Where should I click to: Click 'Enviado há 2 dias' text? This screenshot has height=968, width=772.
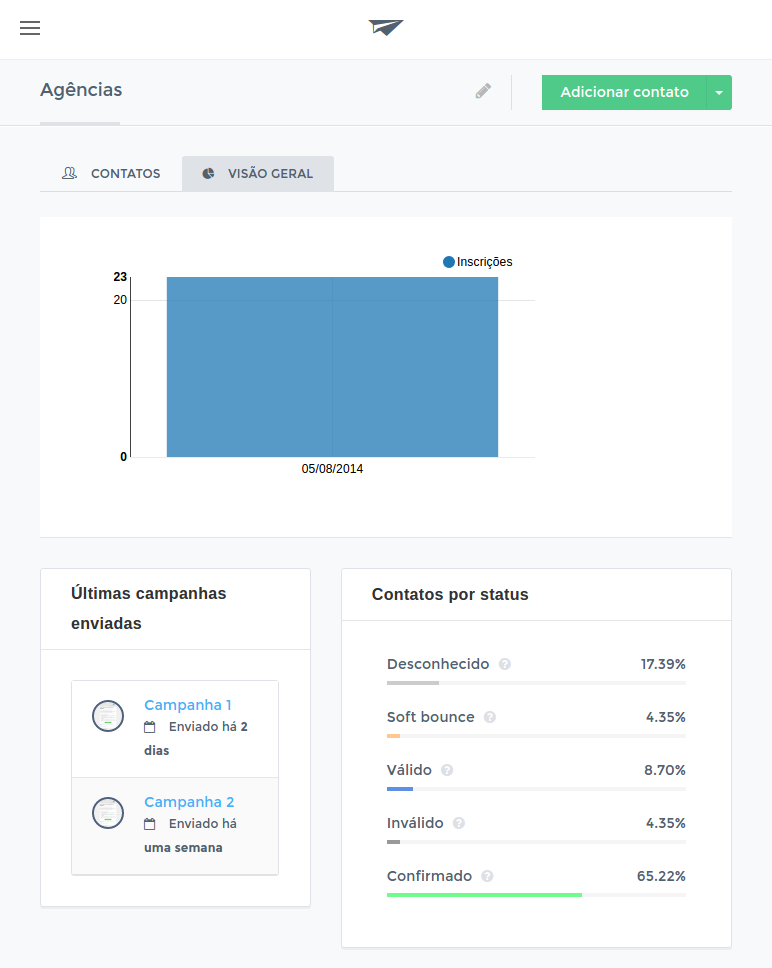[196, 739]
